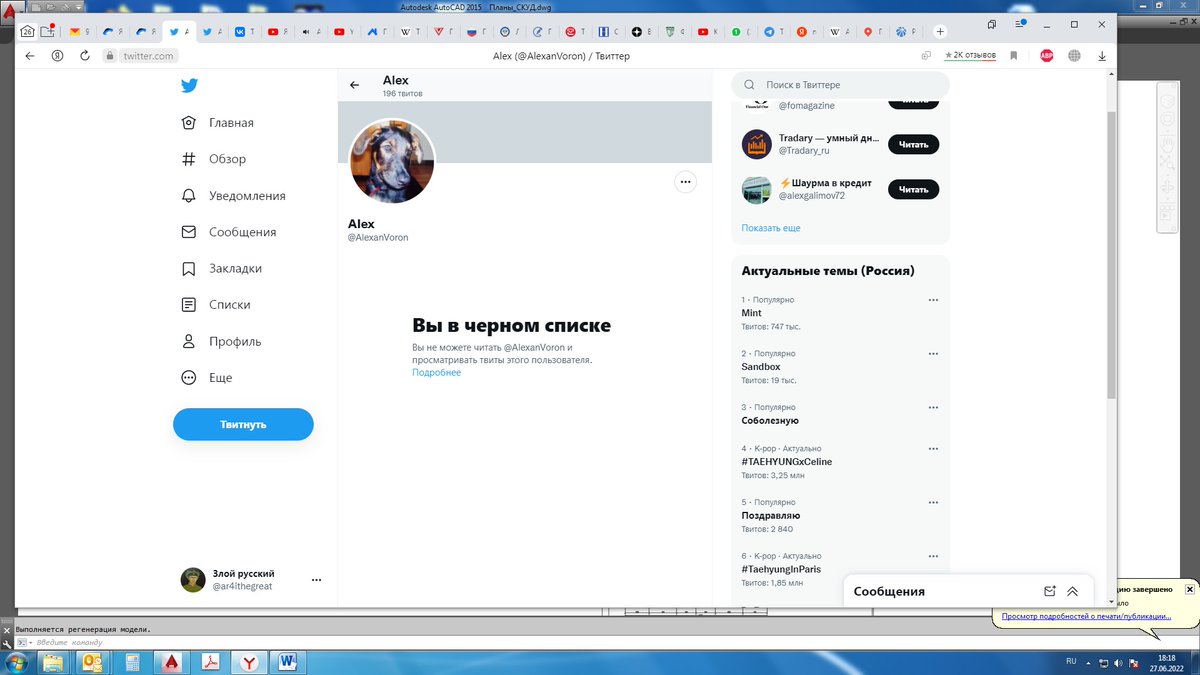
Task: Open options for Поздравляю trend
Action: (x=933, y=502)
